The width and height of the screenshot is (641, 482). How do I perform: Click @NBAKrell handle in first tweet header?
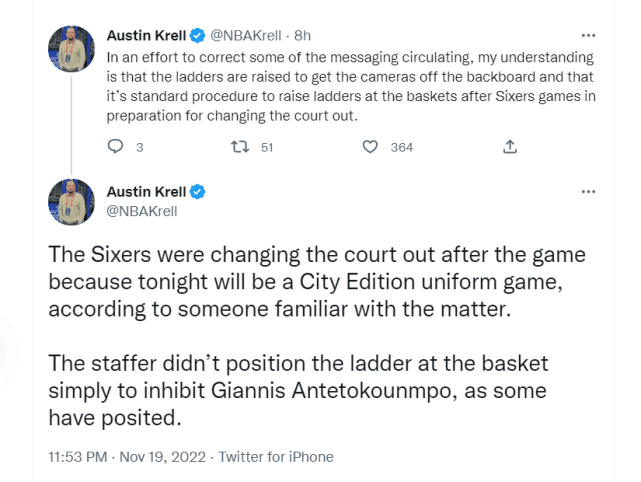click(245, 36)
